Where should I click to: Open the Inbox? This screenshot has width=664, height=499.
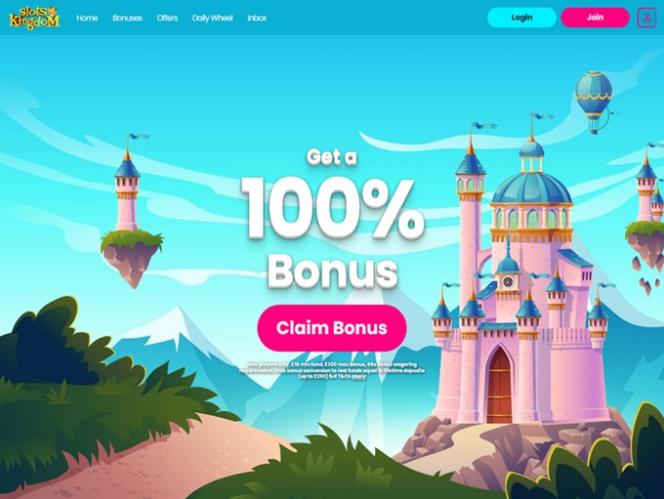point(257,18)
